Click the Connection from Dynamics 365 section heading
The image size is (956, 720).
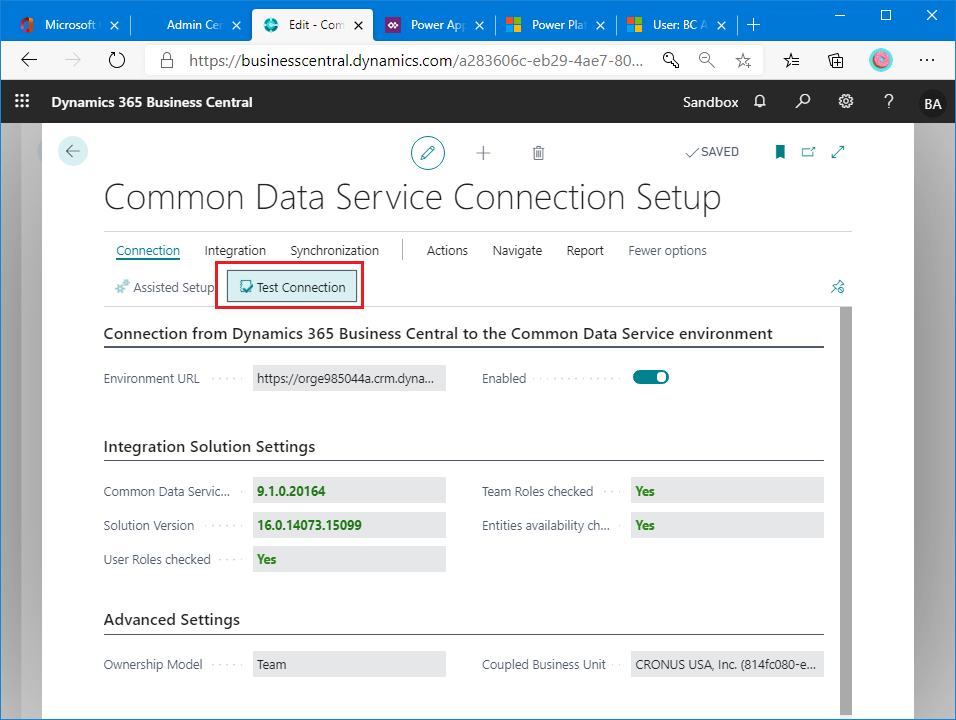[438, 333]
